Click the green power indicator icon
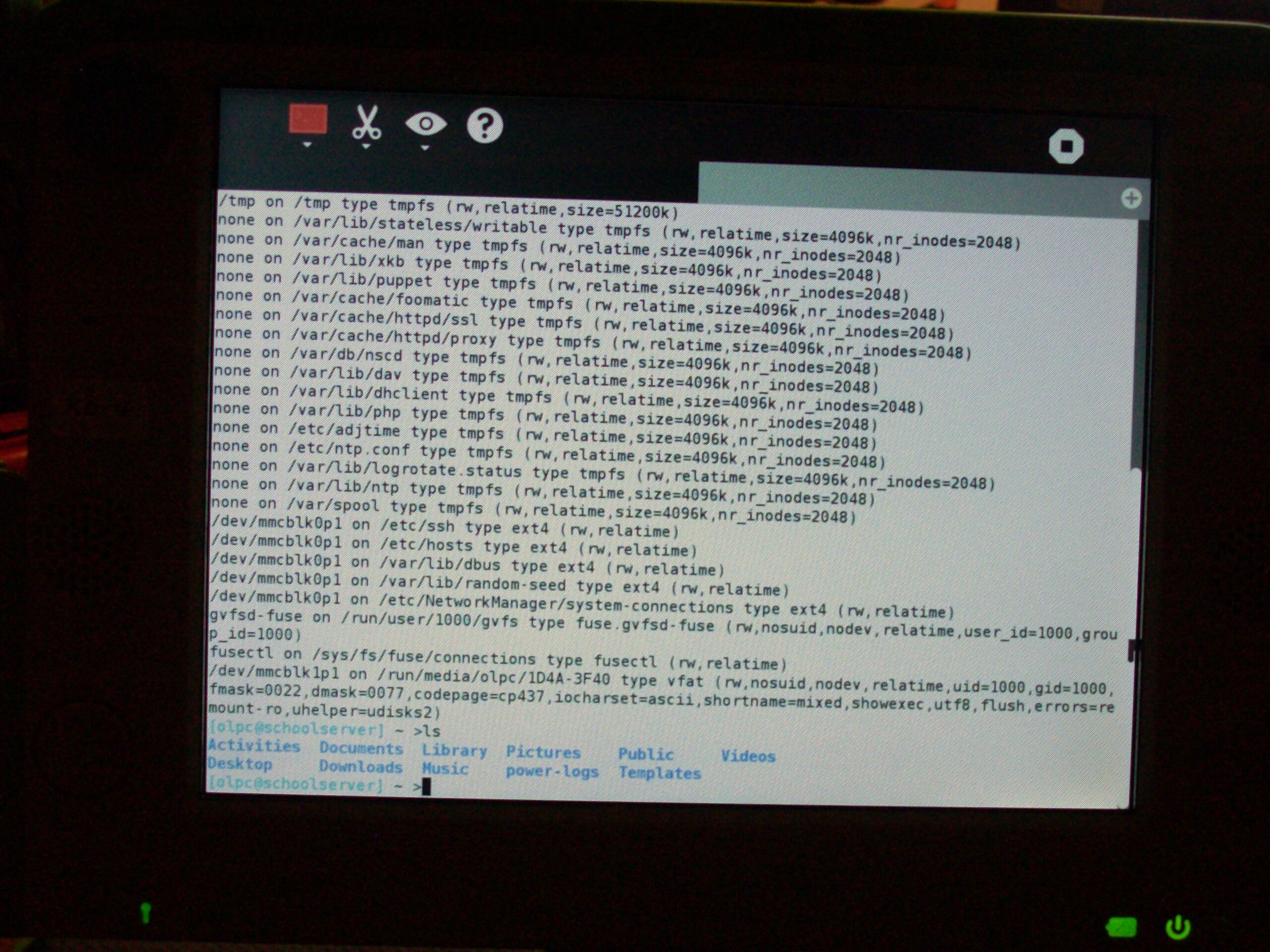The width and height of the screenshot is (1270, 952). 1178,927
